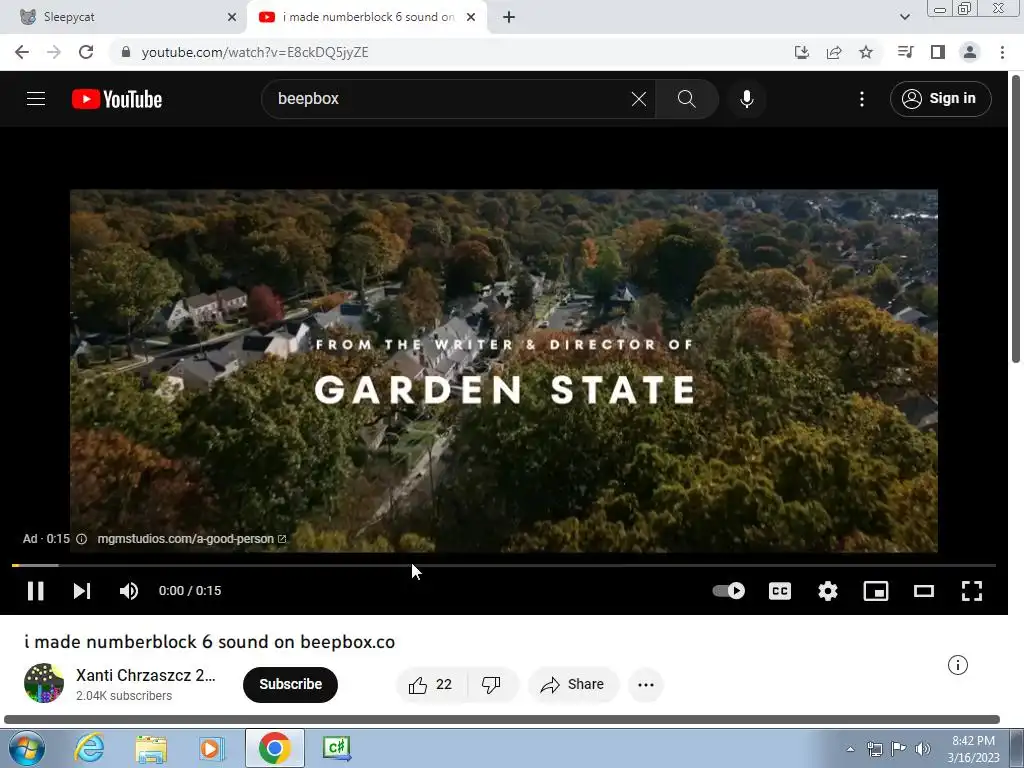Click the horizontal scrollbar at bottom
Image resolution: width=1024 pixels, height=768 pixels.
(502, 720)
